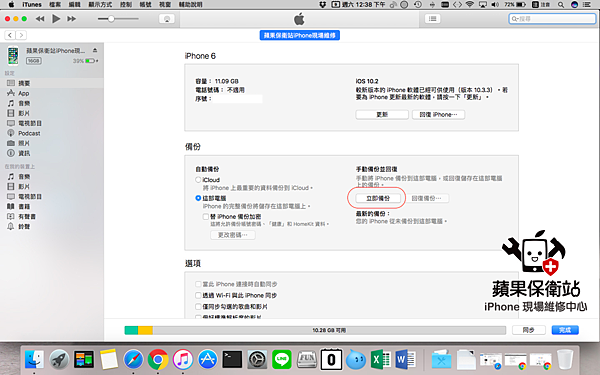This screenshot has height=375, width=600.
Task: Click the 16GB capacity badge
Action: (34, 61)
